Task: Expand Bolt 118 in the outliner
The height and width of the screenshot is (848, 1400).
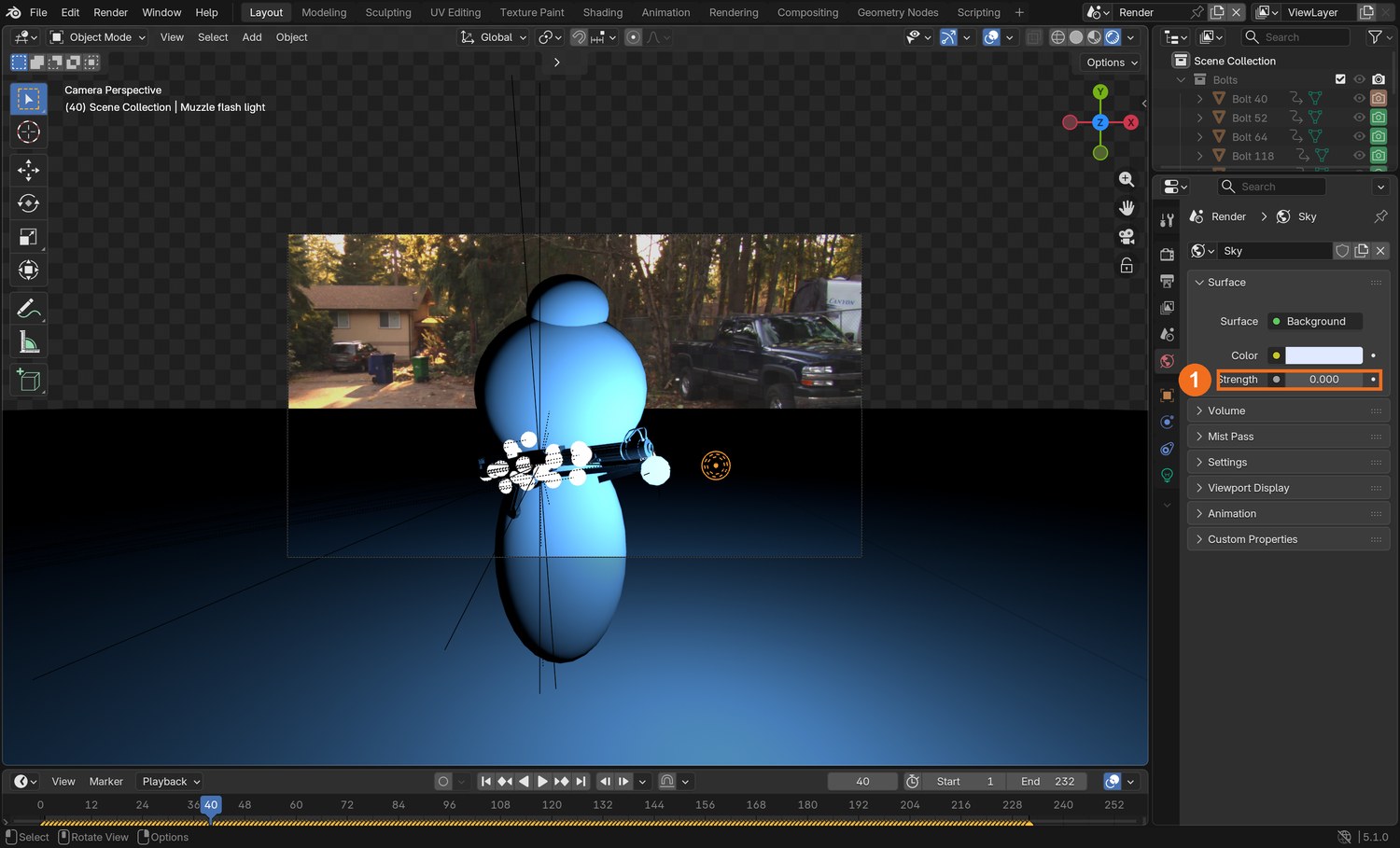Action: [1200, 156]
